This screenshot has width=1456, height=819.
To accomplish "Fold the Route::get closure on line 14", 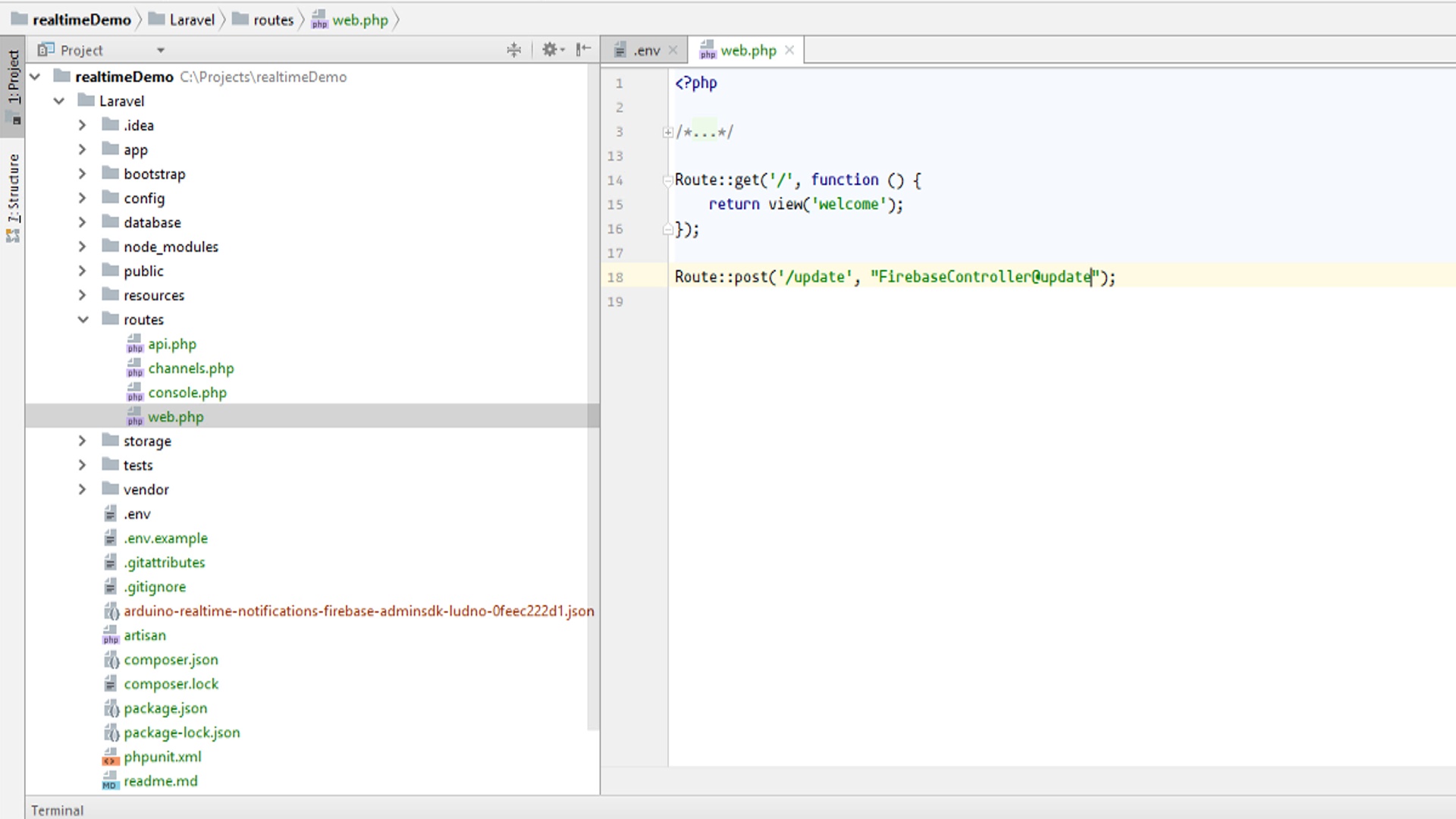I will 667,180.
